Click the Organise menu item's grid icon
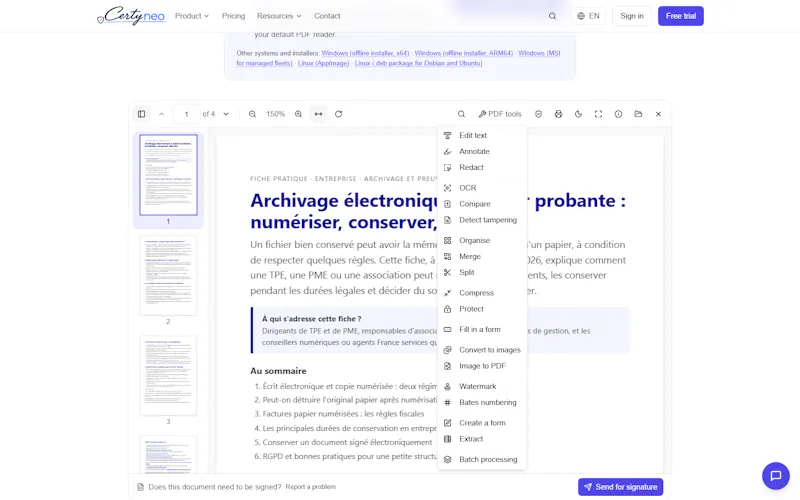 click(447, 240)
